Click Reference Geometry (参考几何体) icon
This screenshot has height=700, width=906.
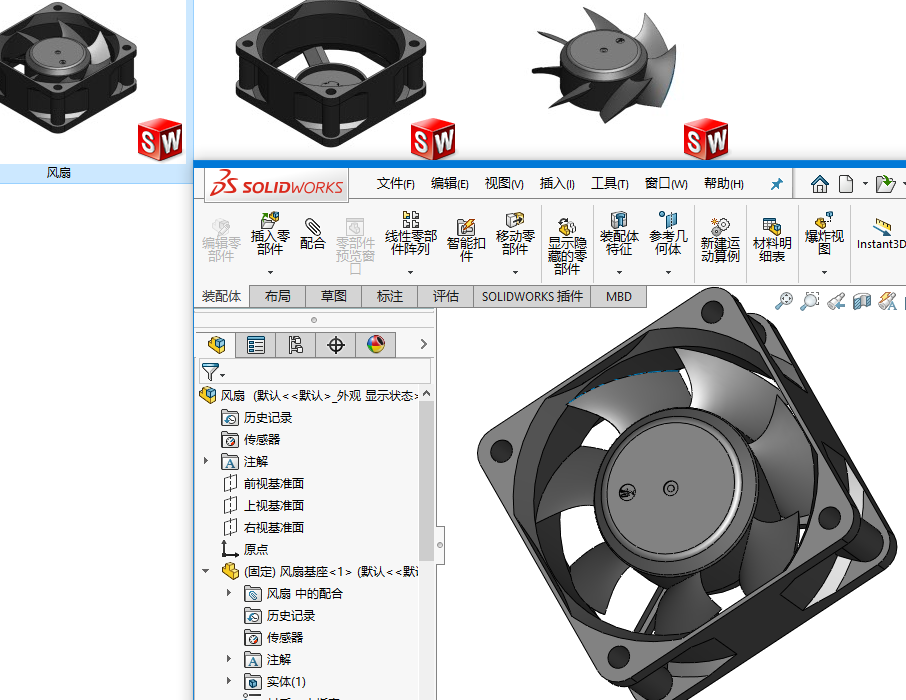pyautogui.click(x=668, y=220)
